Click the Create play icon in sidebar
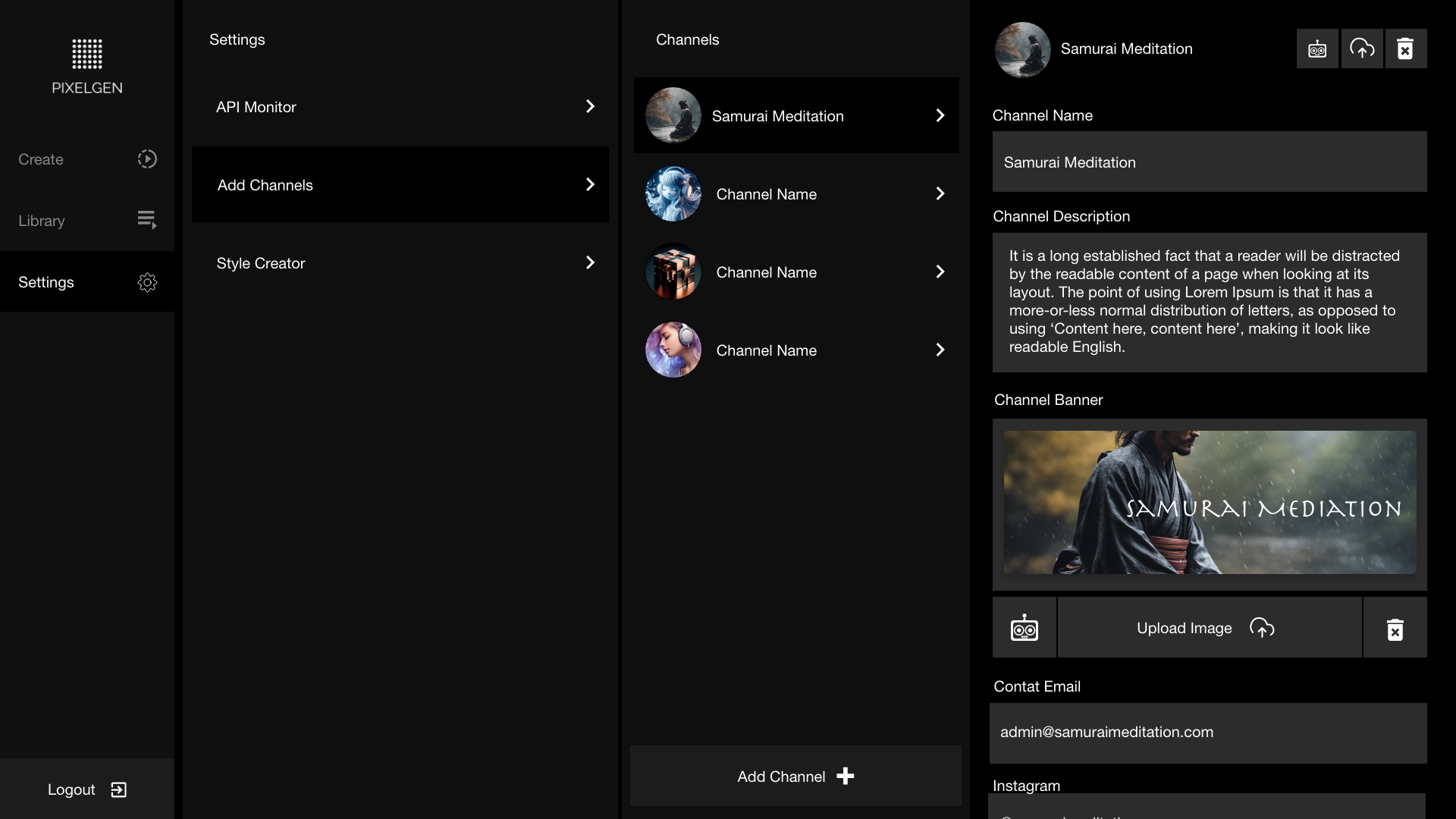The image size is (1456, 819). coord(147,159)
